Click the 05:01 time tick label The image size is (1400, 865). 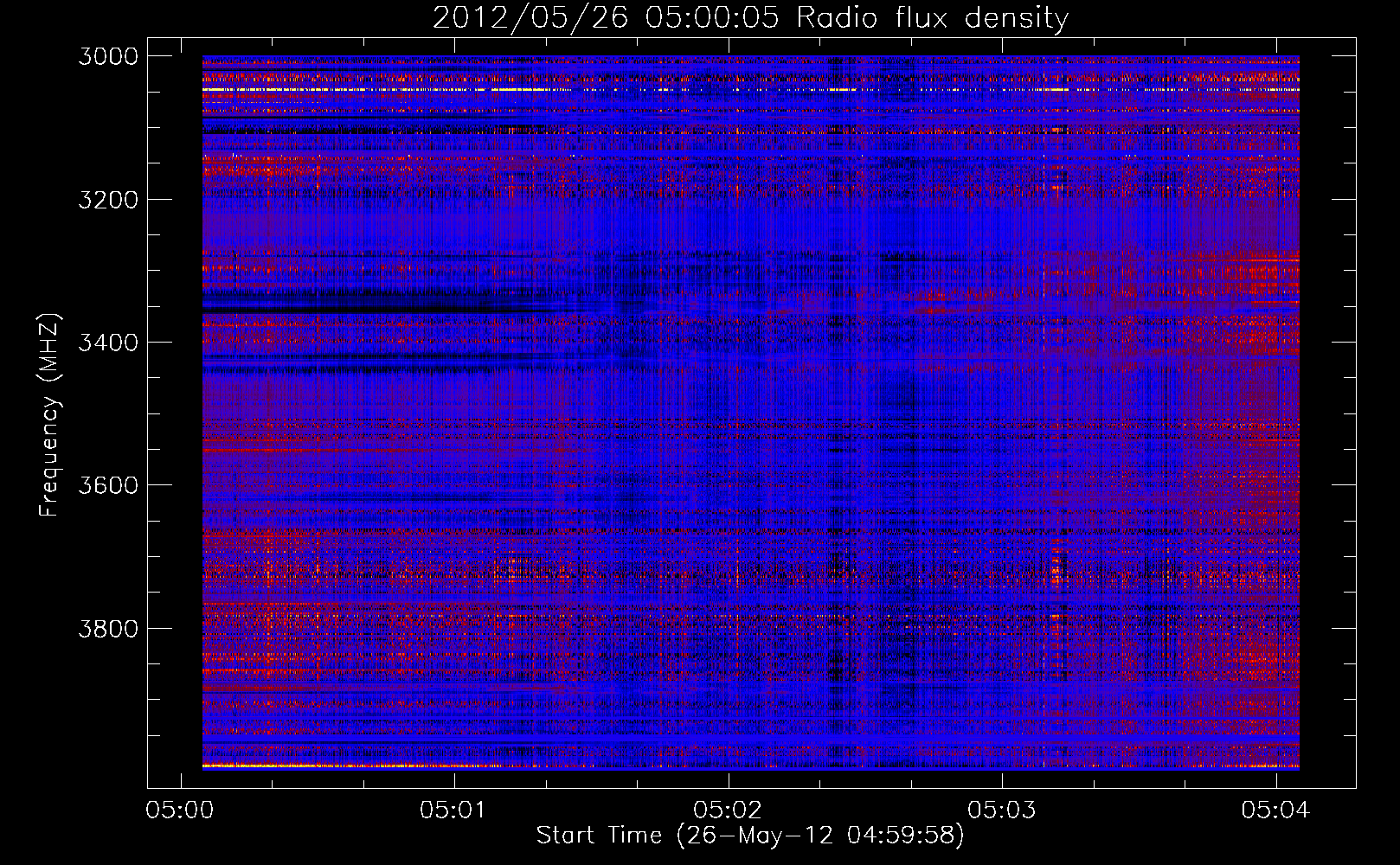coord(454,810)
